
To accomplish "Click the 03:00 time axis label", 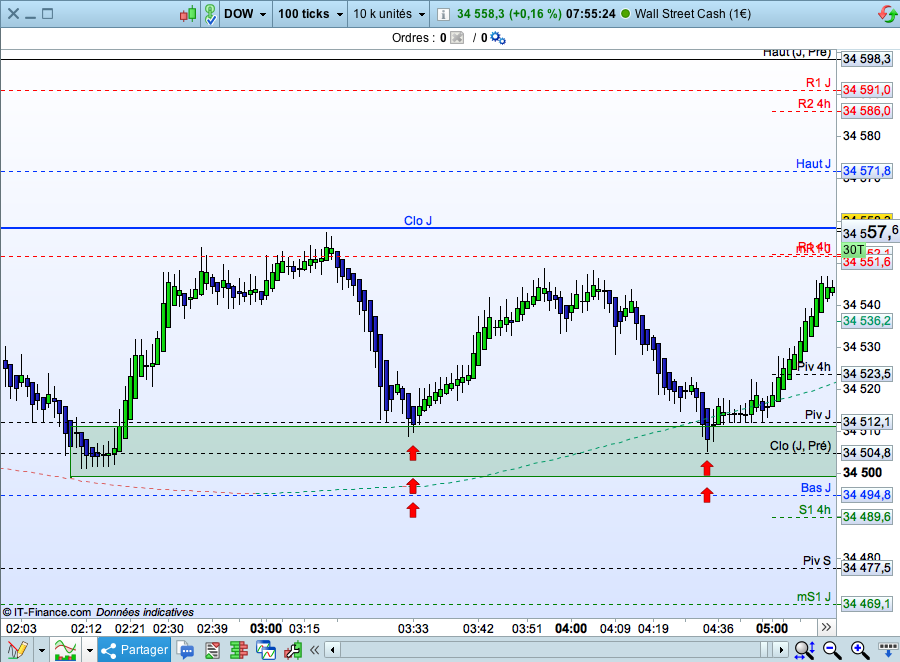I will (x=266, y=629).
